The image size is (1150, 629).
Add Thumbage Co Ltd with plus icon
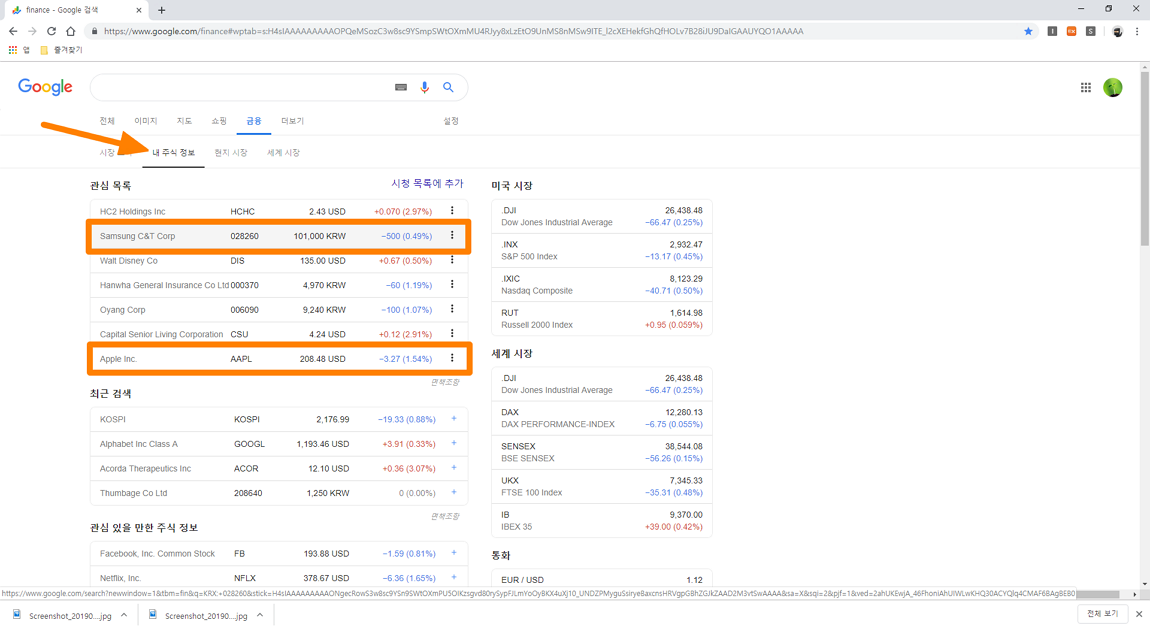tap(454, 492)
